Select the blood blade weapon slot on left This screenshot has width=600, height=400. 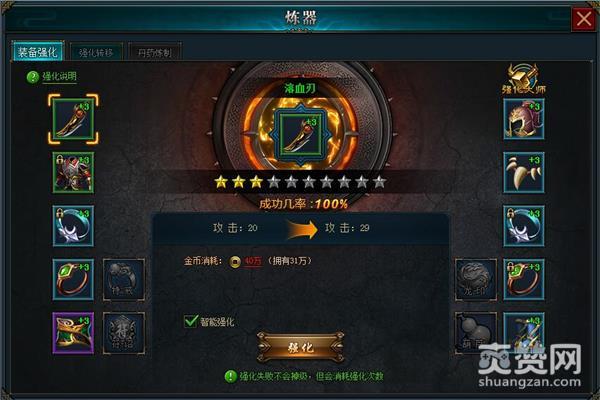point(73,119)
